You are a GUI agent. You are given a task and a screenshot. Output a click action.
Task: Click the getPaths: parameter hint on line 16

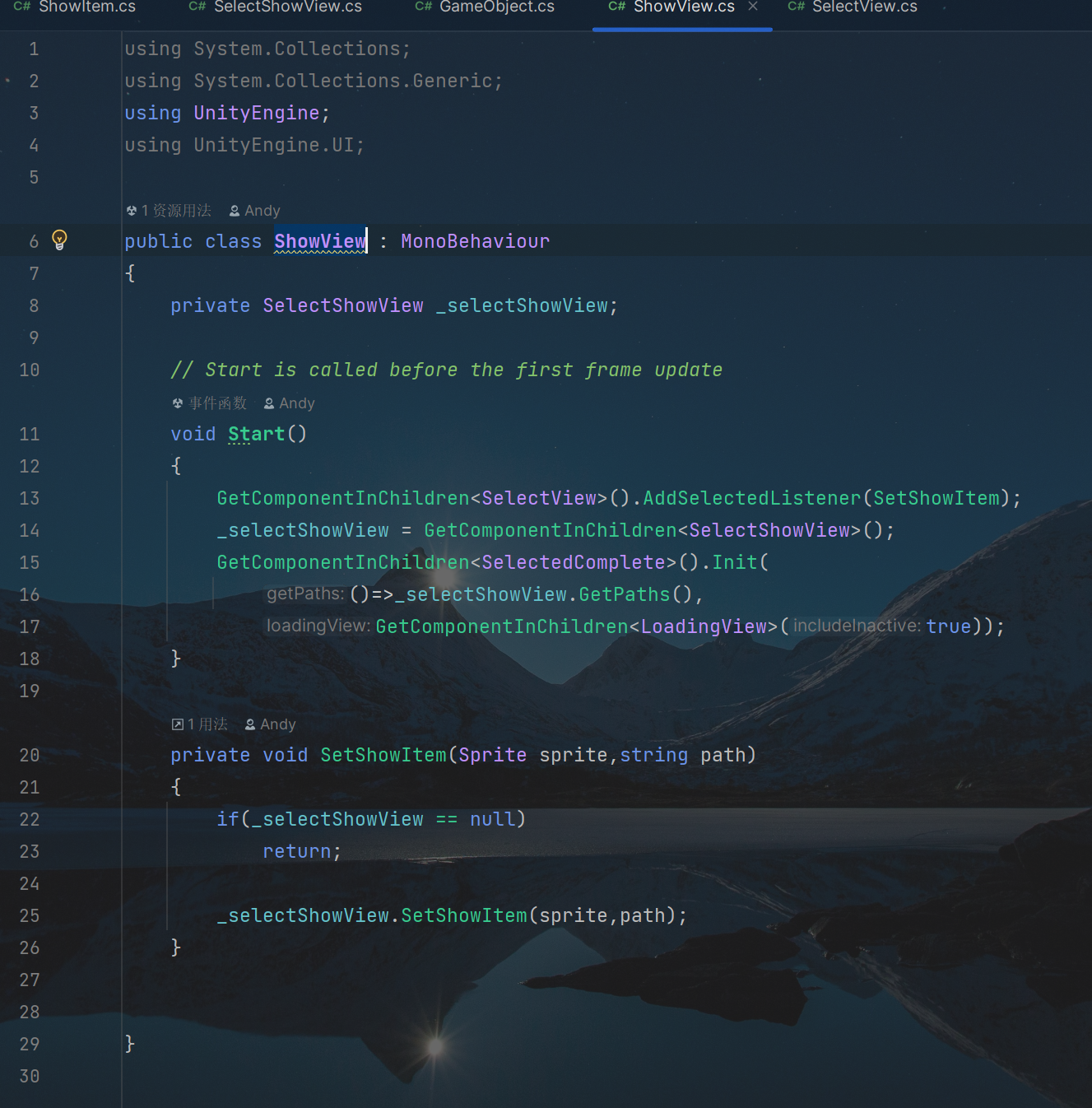coord(305,594)
